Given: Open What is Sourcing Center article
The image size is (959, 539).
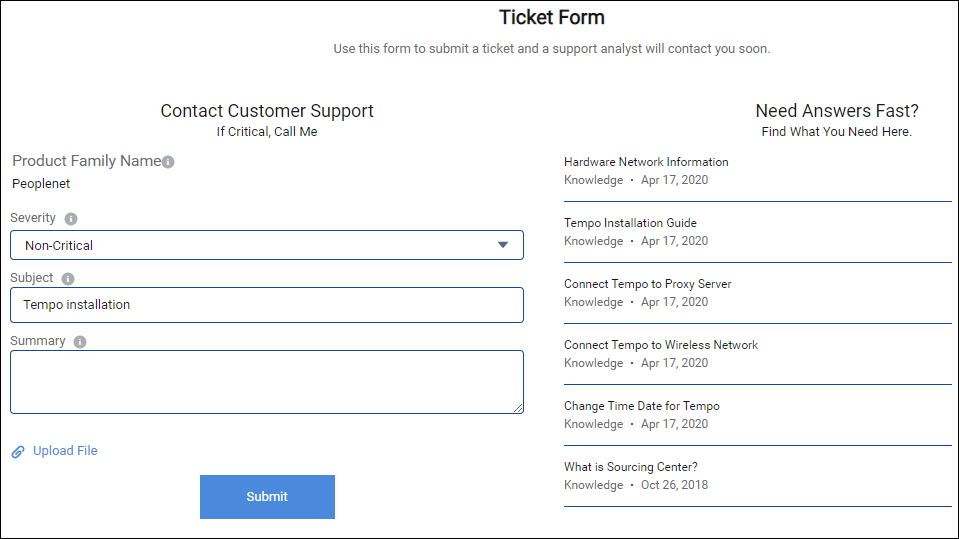Looking at the screenshot, I should (631, 467).
